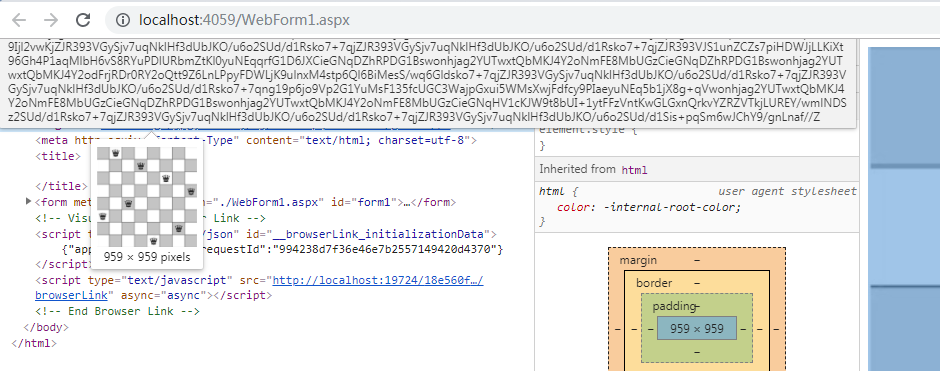Click the margin region in box model
Image resolution: width=940 pixels, height=371 pixels.
638,260
